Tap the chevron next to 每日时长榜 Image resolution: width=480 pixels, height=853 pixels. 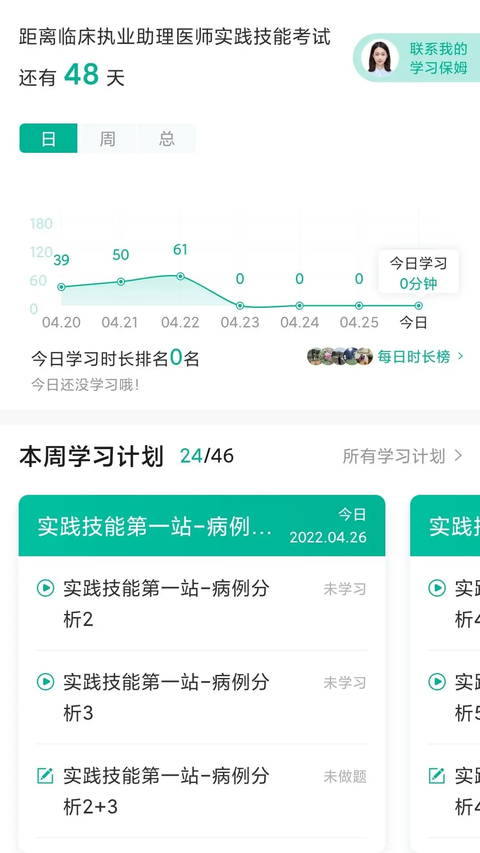pos(460,357)
